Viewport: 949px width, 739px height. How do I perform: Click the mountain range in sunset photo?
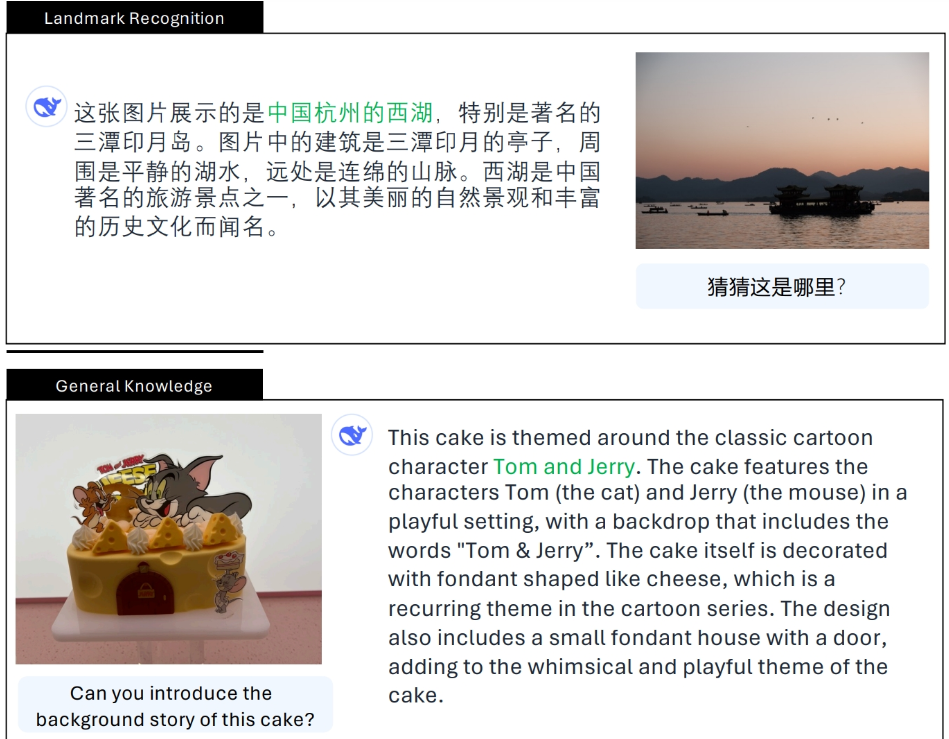coord(782,184)
